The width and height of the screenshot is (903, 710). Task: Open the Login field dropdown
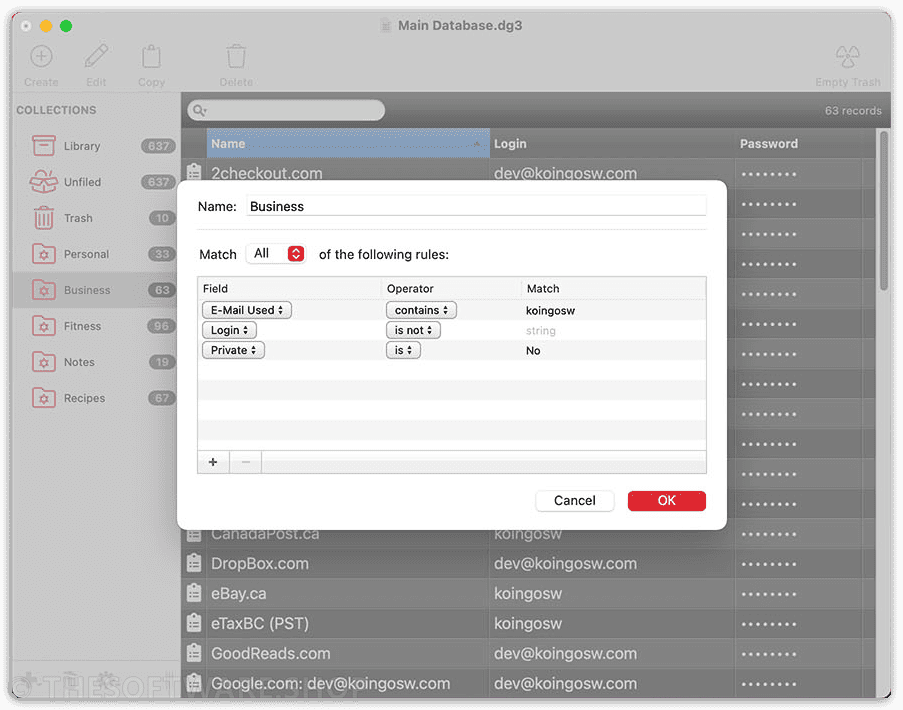coord(229,330)
